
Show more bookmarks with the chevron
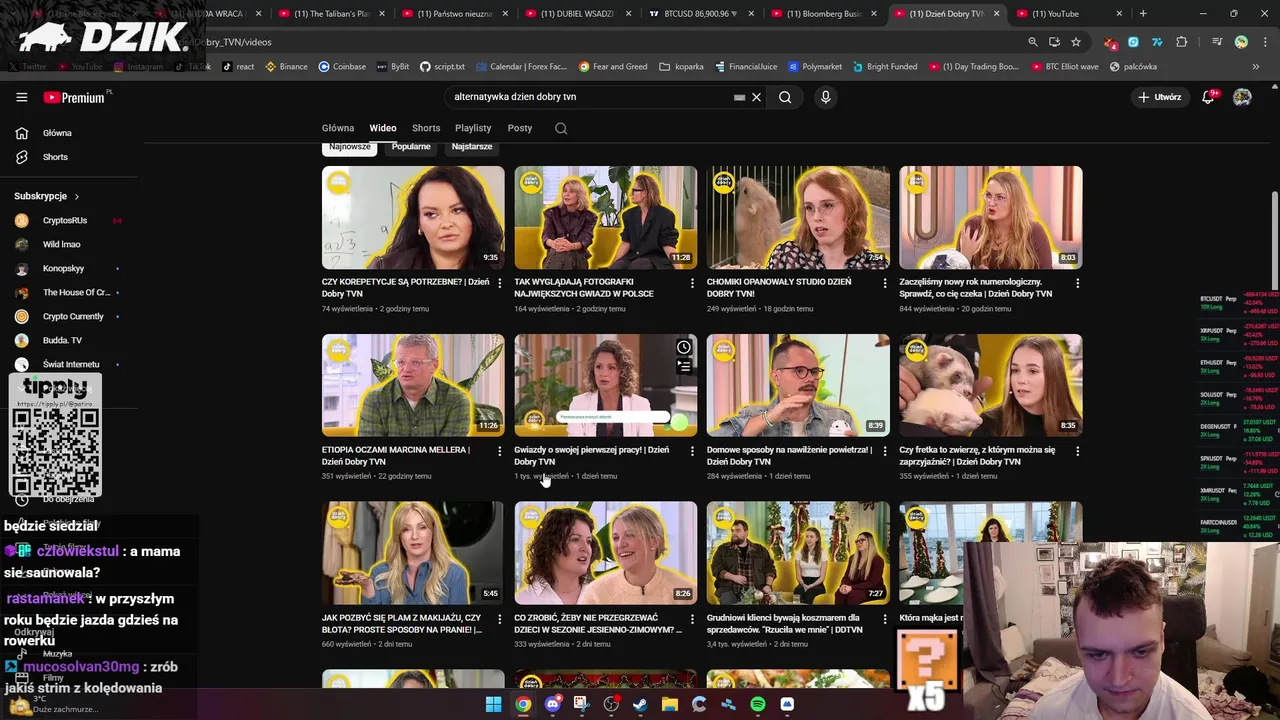(x=1256, y=67)
